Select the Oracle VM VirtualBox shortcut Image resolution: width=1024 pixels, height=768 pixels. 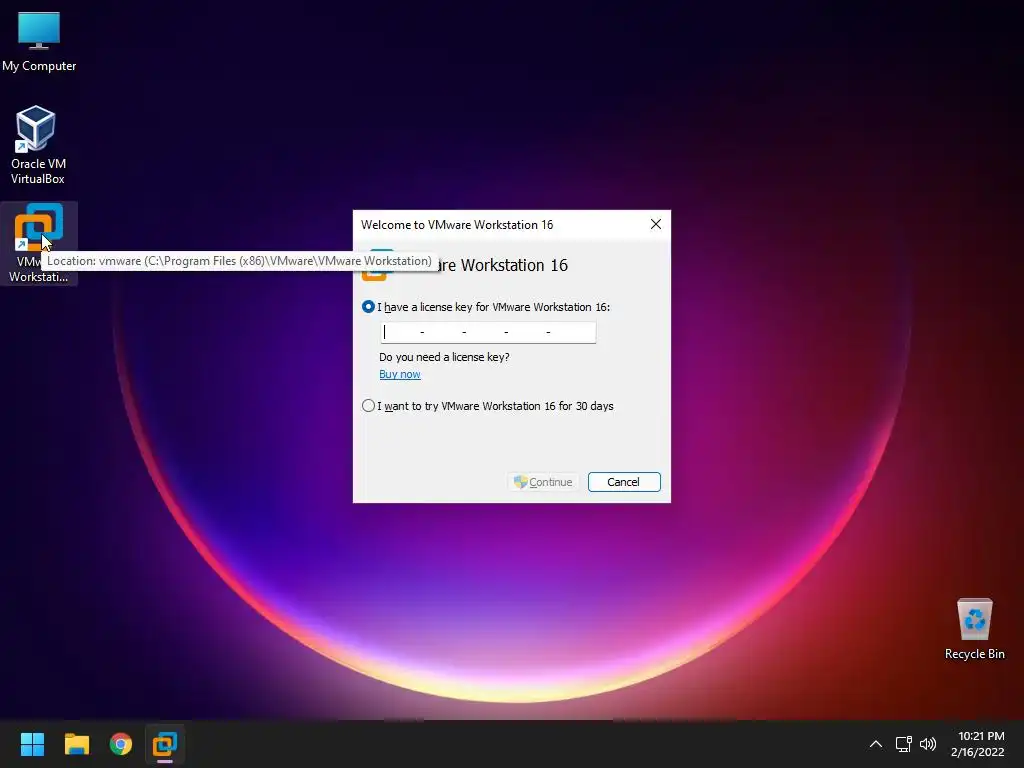(38, 145)
